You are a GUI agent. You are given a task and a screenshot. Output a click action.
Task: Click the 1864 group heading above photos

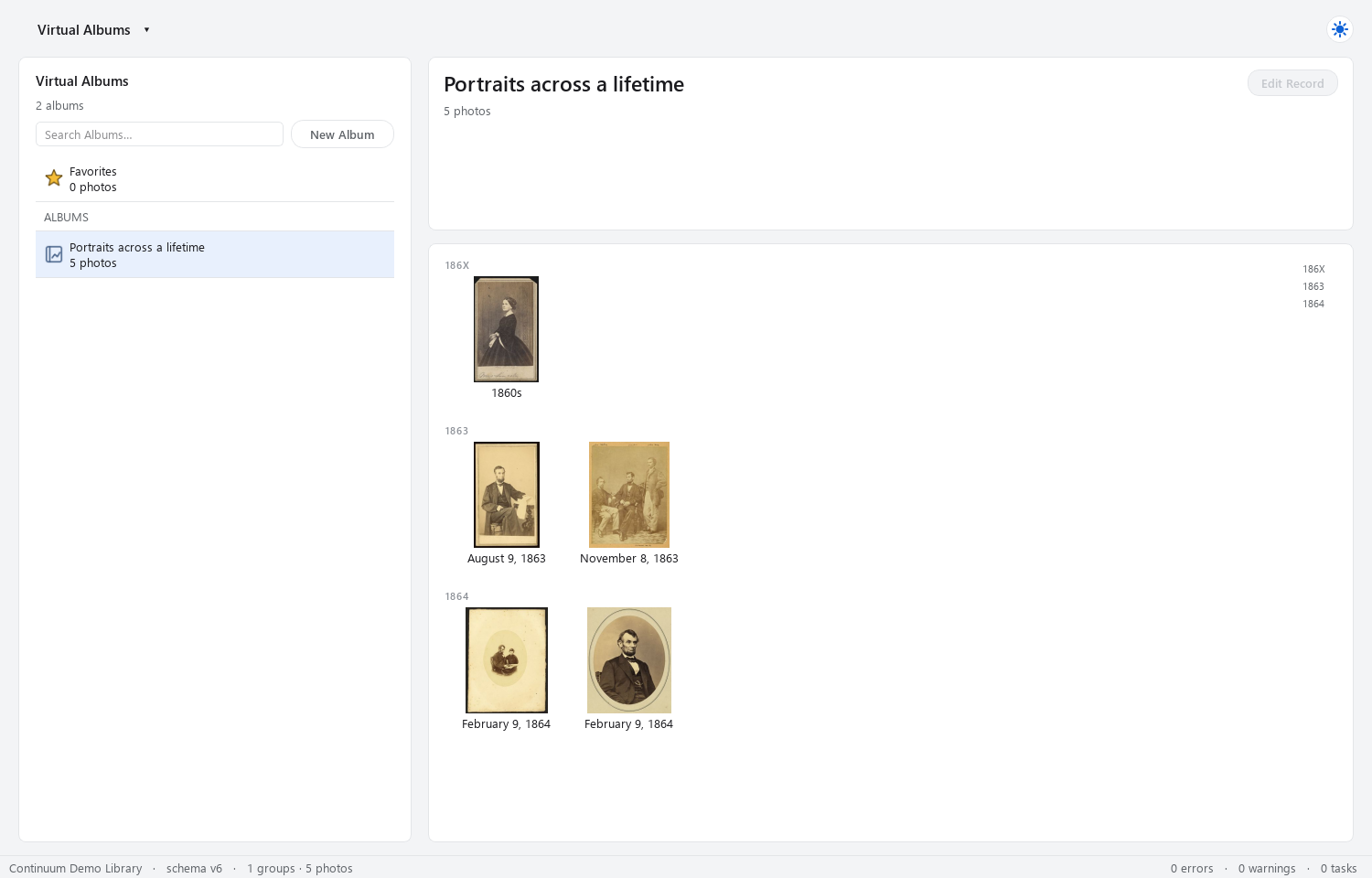[456, 596]
